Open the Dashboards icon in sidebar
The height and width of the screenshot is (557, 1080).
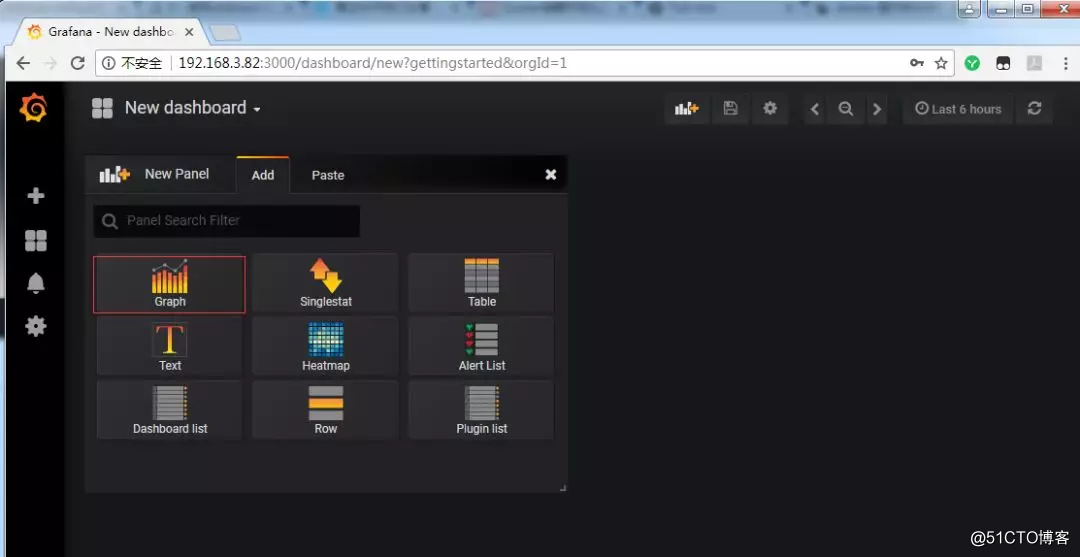tap(35, 240)
